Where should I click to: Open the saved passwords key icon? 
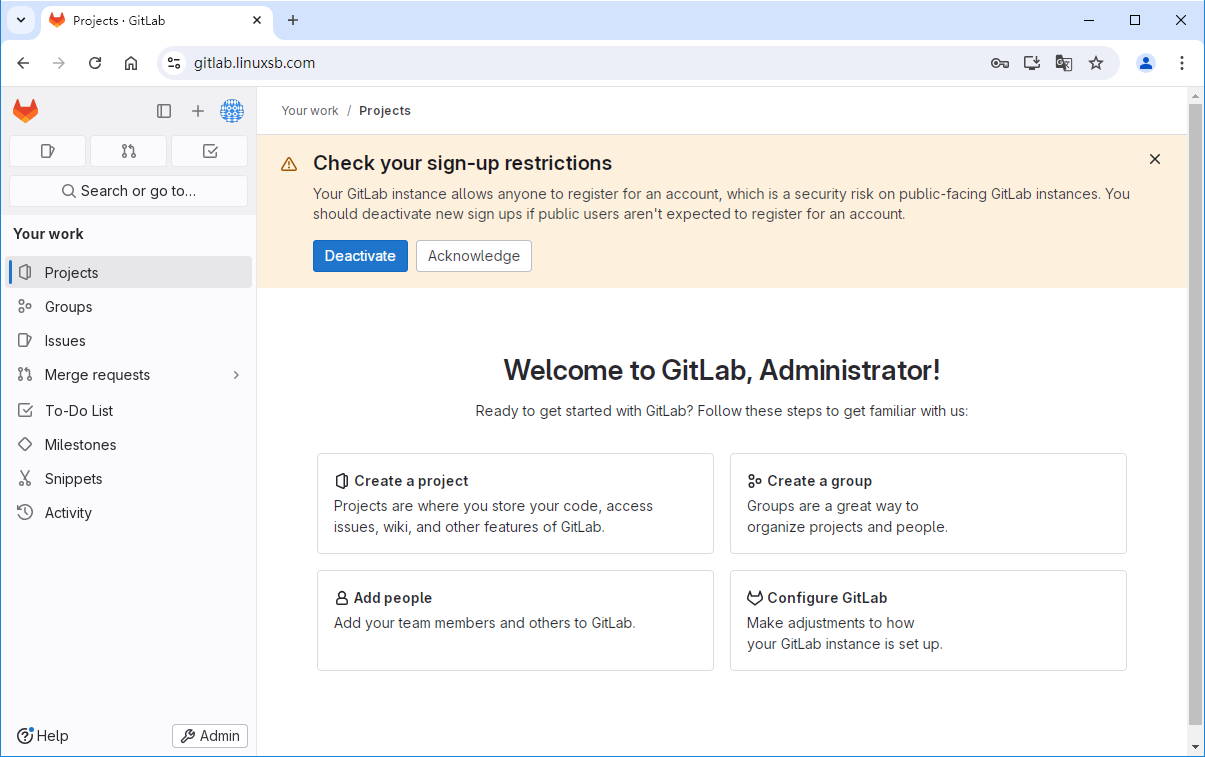(1000, 63)
